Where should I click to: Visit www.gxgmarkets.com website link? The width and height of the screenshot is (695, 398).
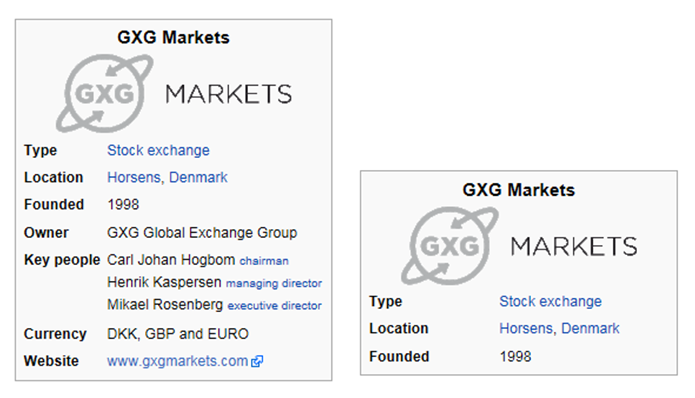178,361
